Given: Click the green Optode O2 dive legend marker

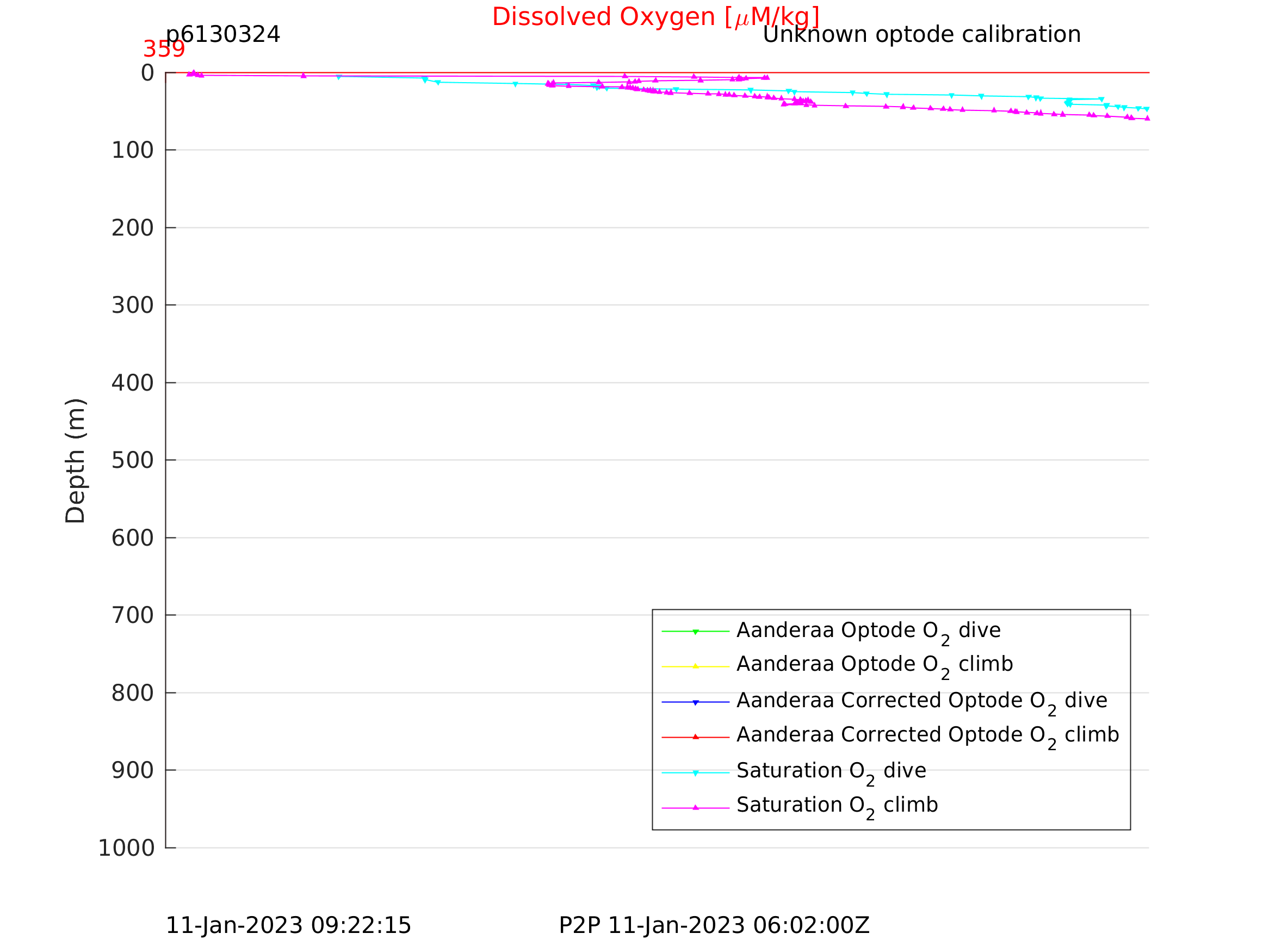Looking at the screenshot, I should tap(695, 632).
